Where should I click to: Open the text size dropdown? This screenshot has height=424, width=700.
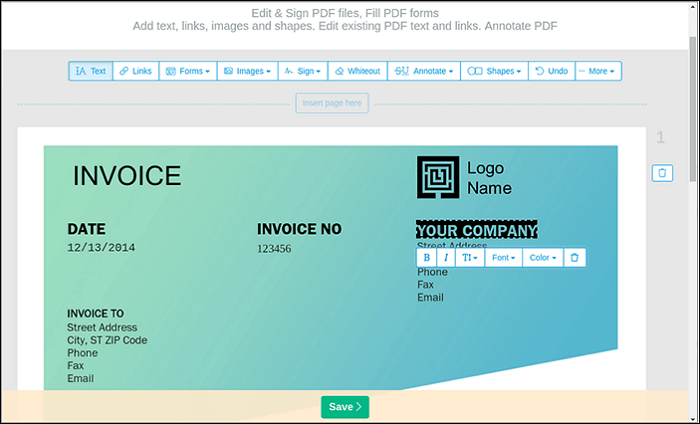[470, 258]
